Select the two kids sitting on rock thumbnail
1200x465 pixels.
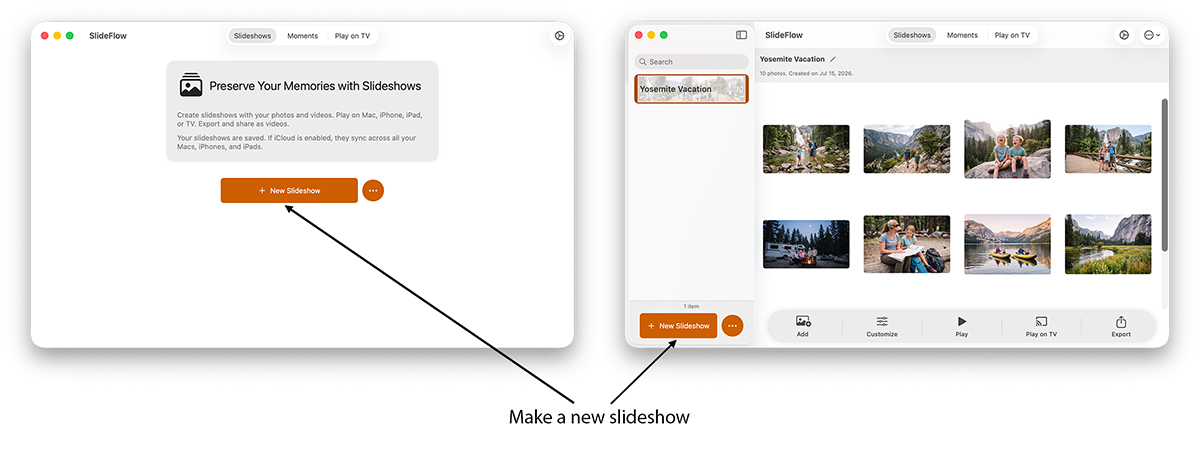click(1007, 149)
